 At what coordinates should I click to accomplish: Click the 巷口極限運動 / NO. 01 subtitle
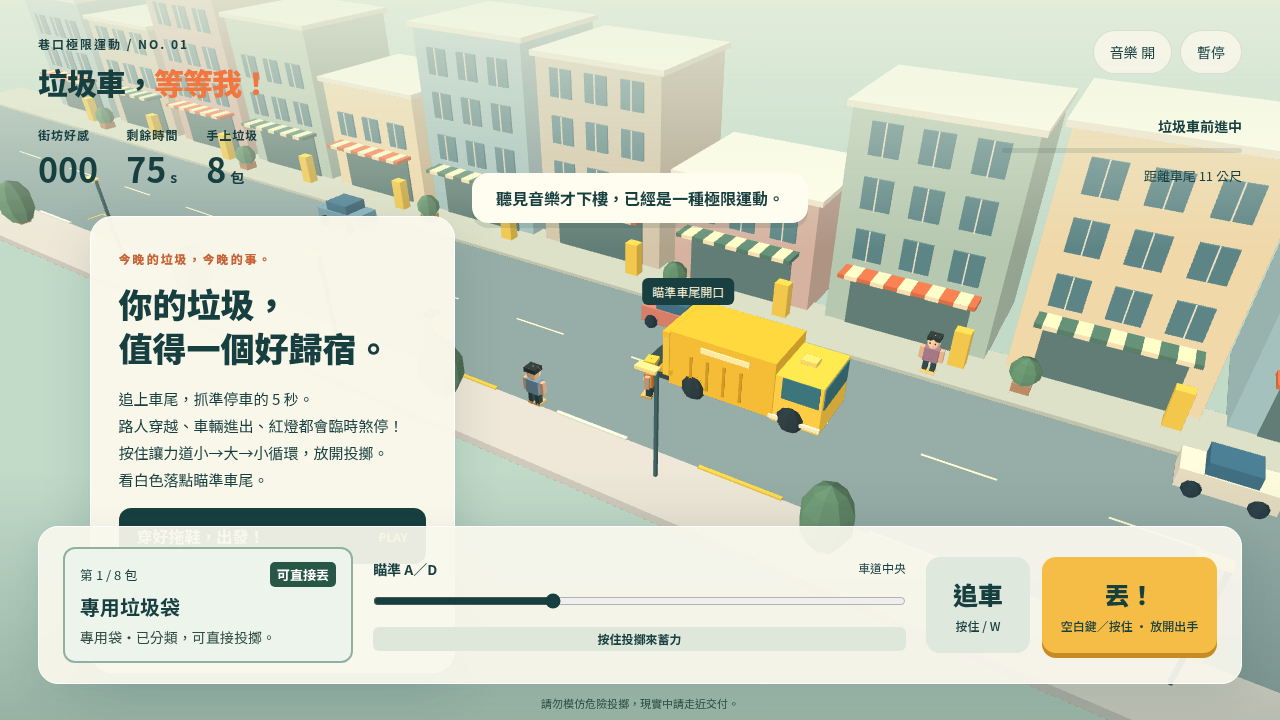click(x=113, y=45)
